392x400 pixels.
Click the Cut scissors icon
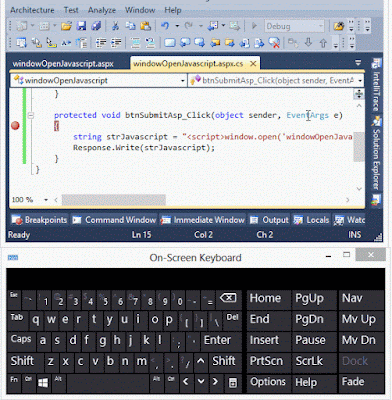115,26
